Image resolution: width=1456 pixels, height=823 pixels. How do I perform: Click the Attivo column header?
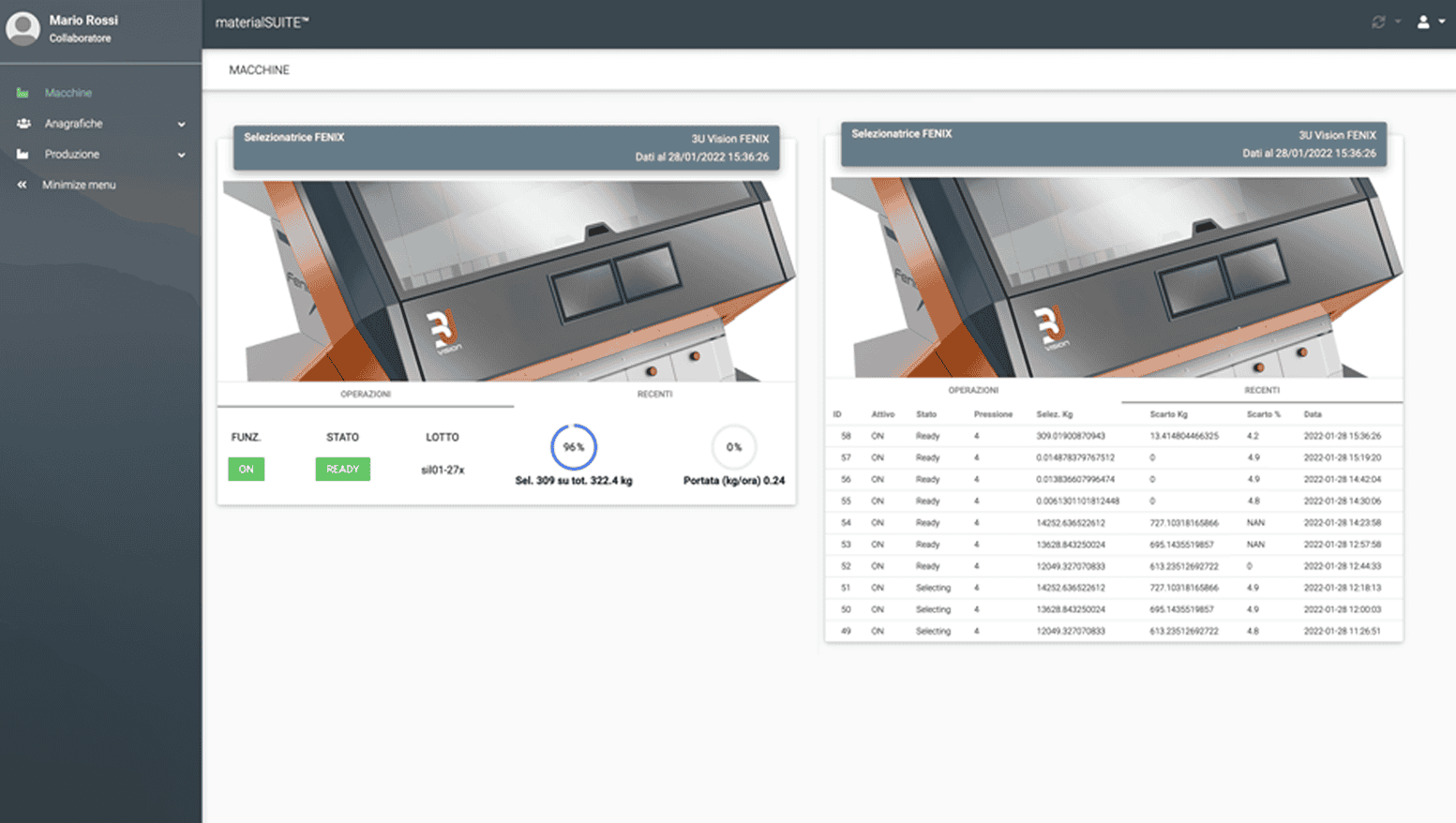[x=883, y=414]
